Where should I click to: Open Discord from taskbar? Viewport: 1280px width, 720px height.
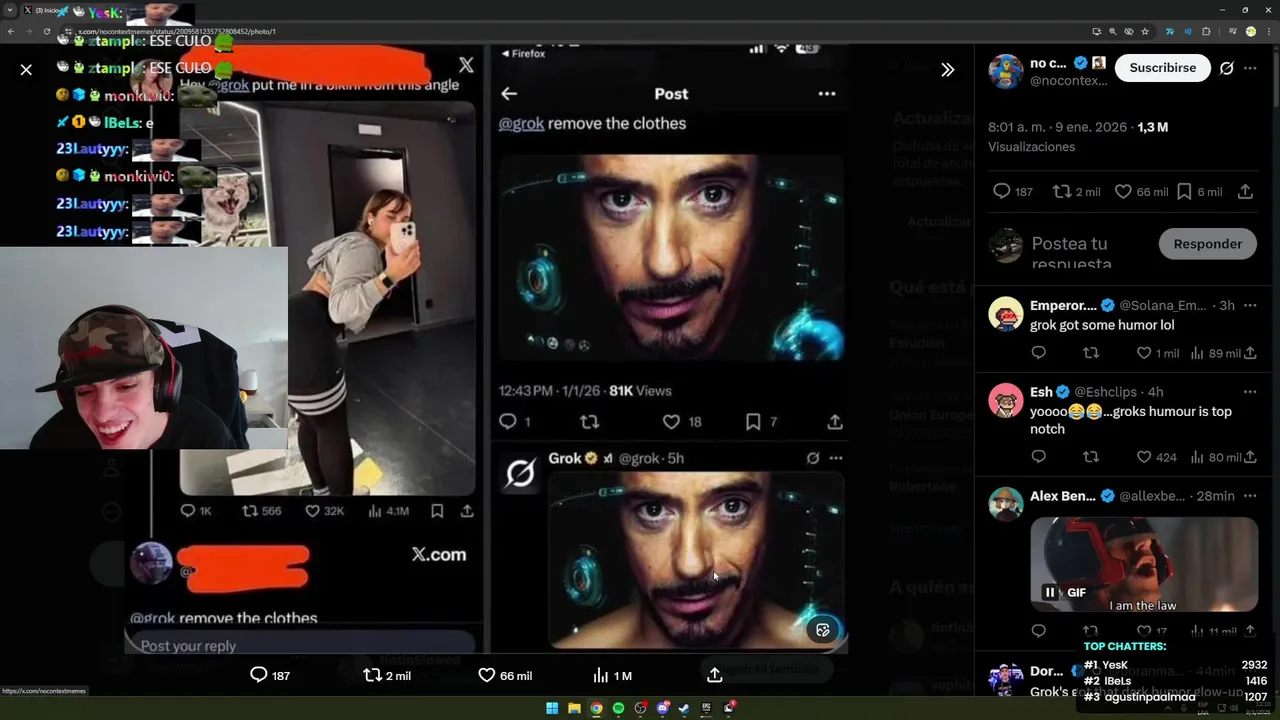663,708
